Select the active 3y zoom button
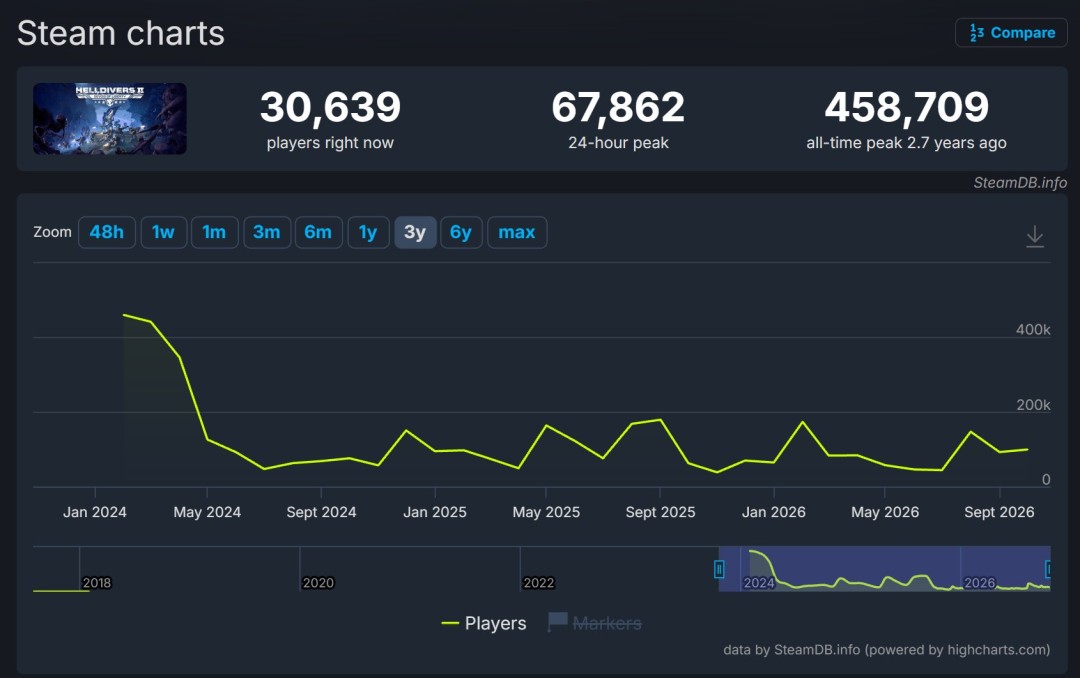This screenshot has height=678, width=1080. pos(415,232)
